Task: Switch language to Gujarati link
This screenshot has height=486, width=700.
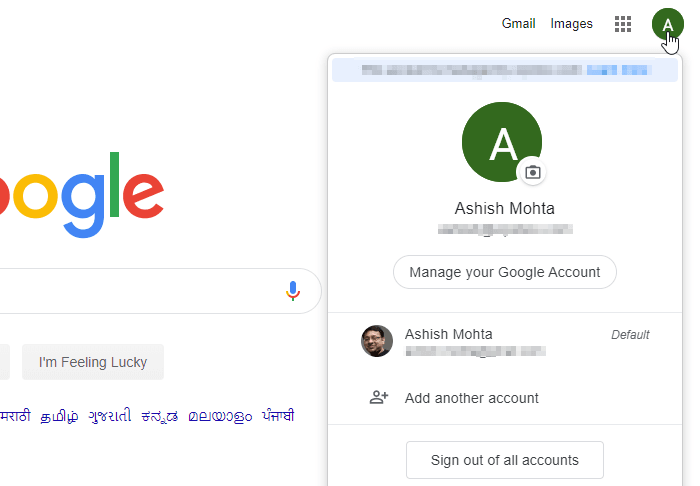Action: (x=110, y=416)
